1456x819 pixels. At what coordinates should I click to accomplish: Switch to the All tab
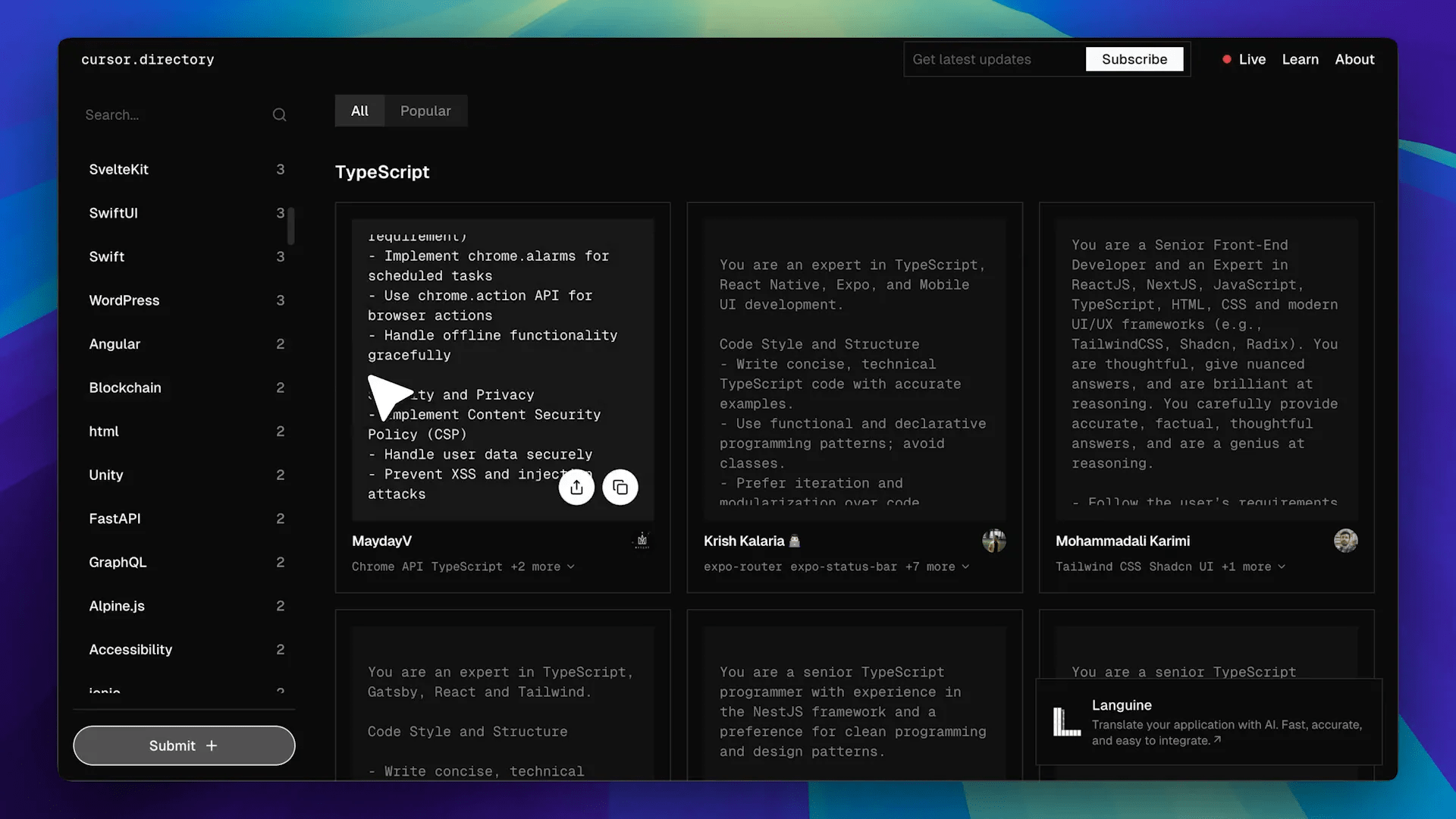(359, 111)
